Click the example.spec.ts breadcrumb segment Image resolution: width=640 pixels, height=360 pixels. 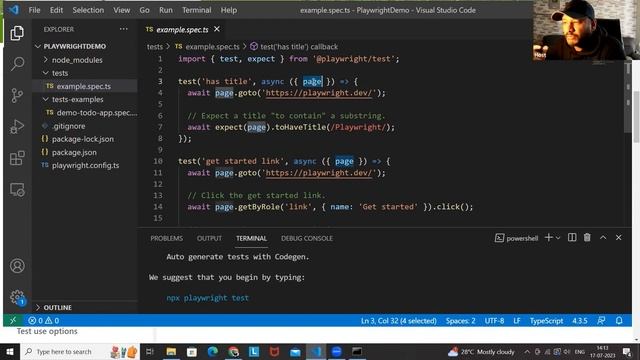pyautogui.click(x=212, y=47)
